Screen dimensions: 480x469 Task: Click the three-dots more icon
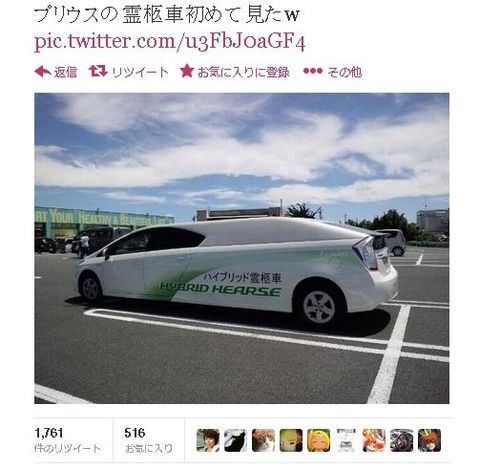coord(313,71)
